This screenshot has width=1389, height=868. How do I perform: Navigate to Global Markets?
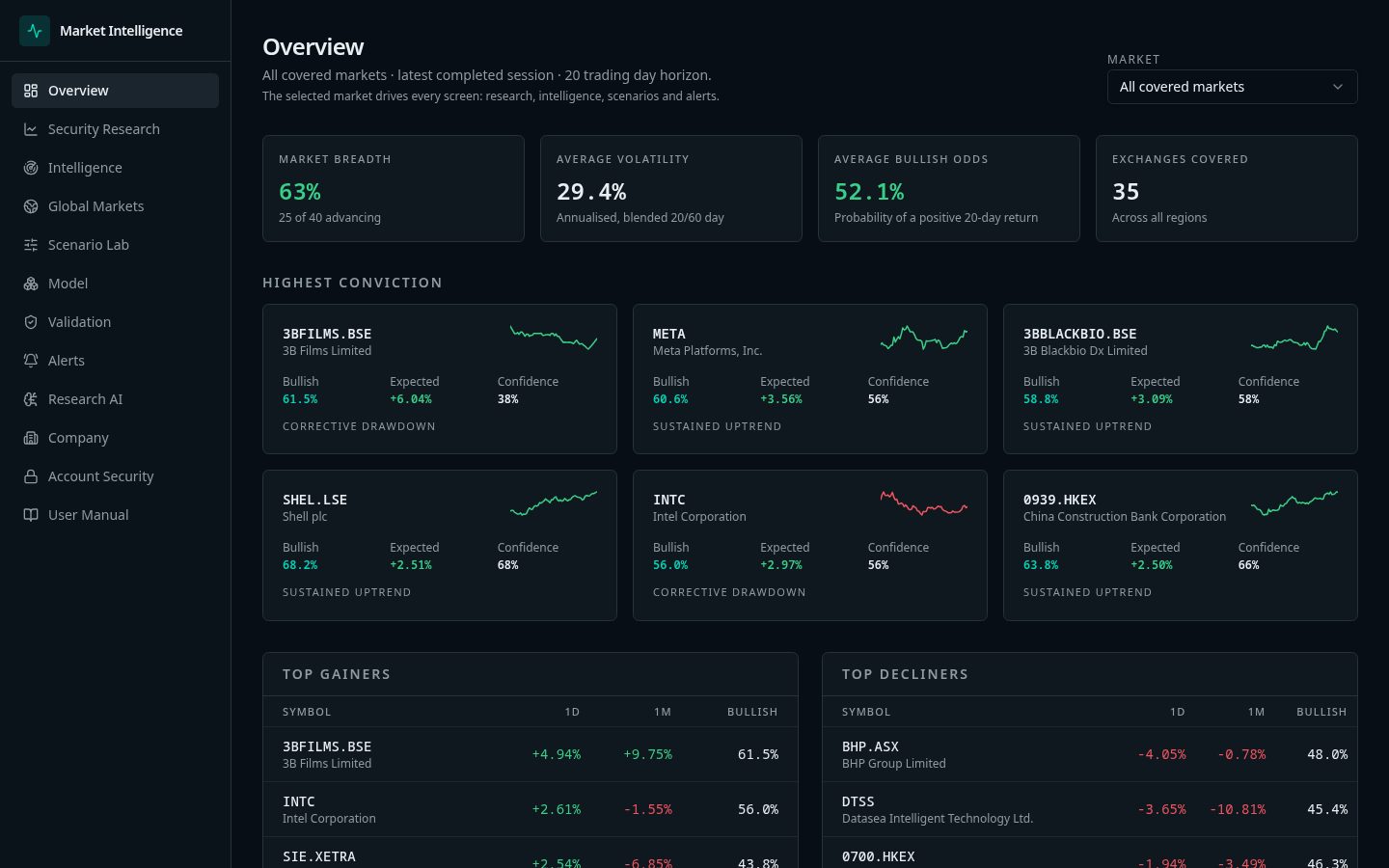[115, 206]
